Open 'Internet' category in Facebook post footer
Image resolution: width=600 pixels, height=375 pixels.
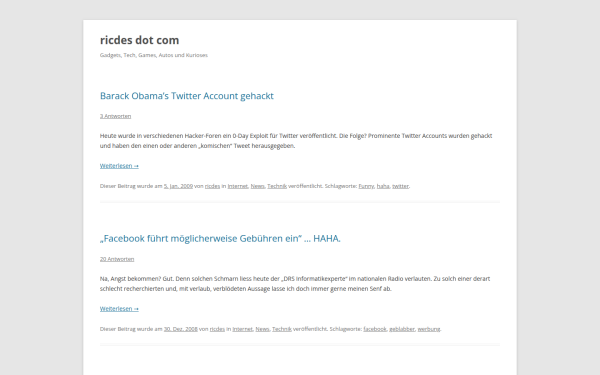243,329
